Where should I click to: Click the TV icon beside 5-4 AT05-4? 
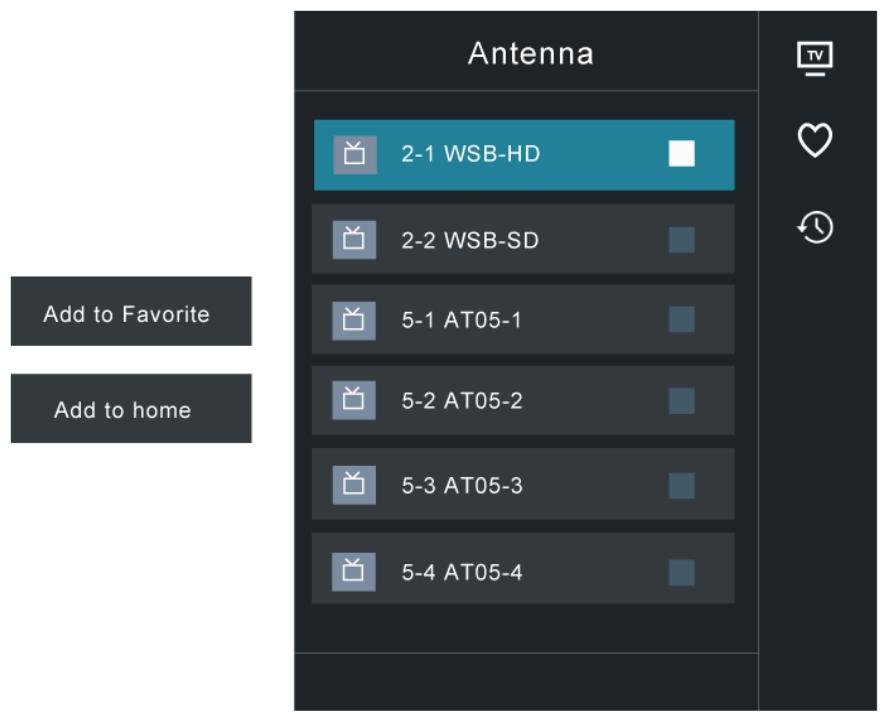tap(354, 572)
